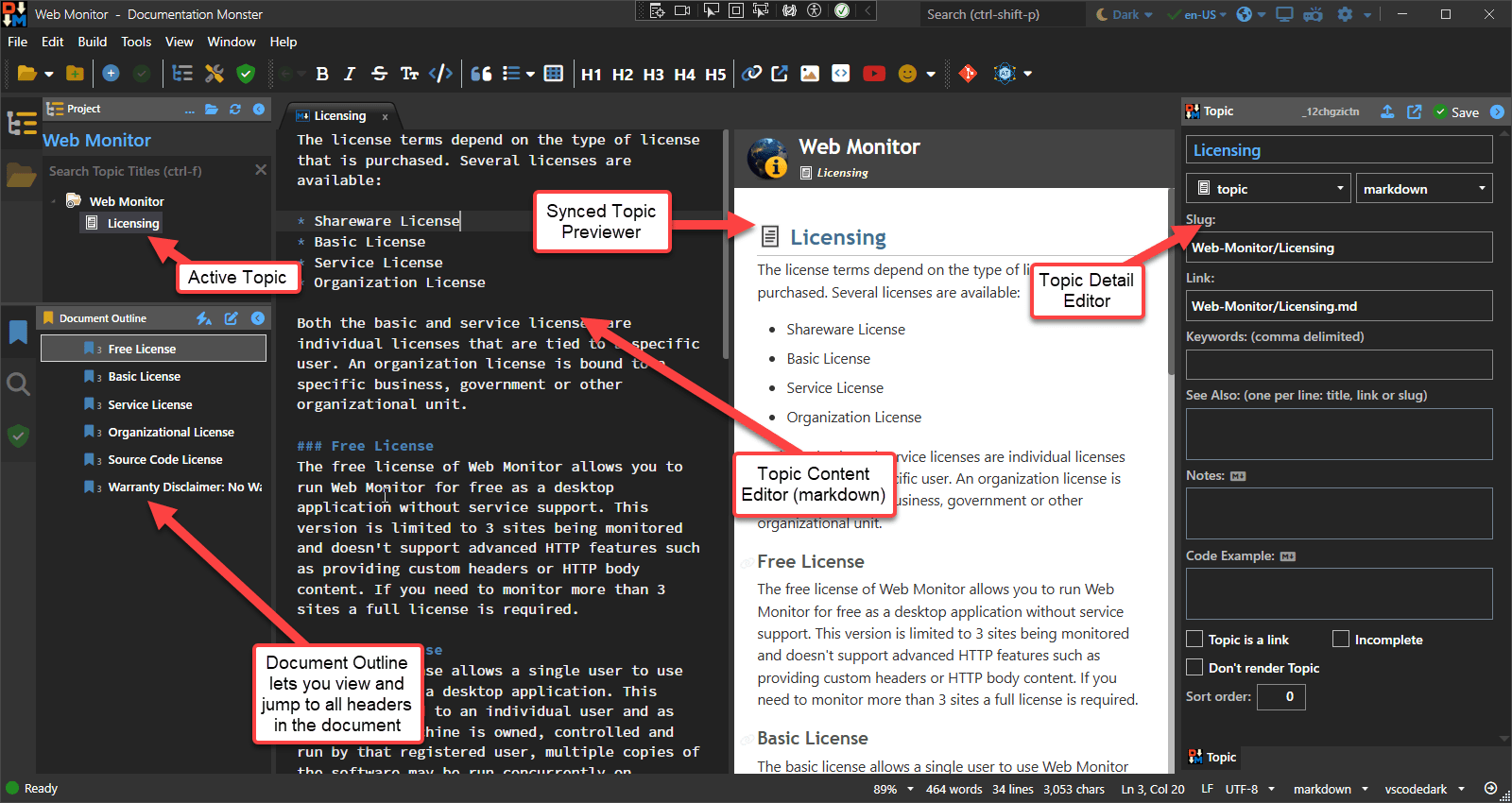This screenshot has height=803, width=1512.
Task: Apply H5 heading
Action: [x=715, y=75]
